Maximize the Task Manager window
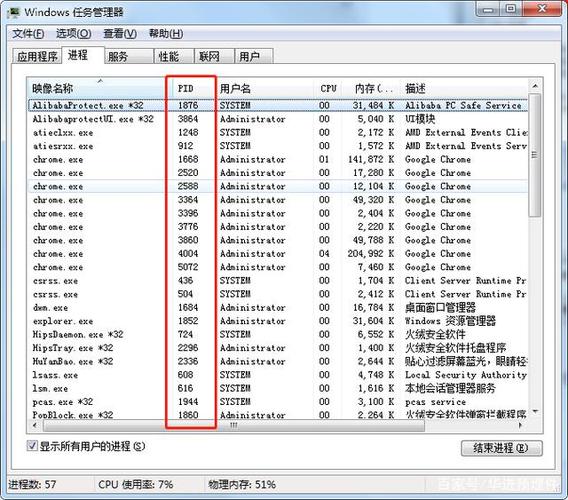568x500 pixels. (x=511, y=9)
